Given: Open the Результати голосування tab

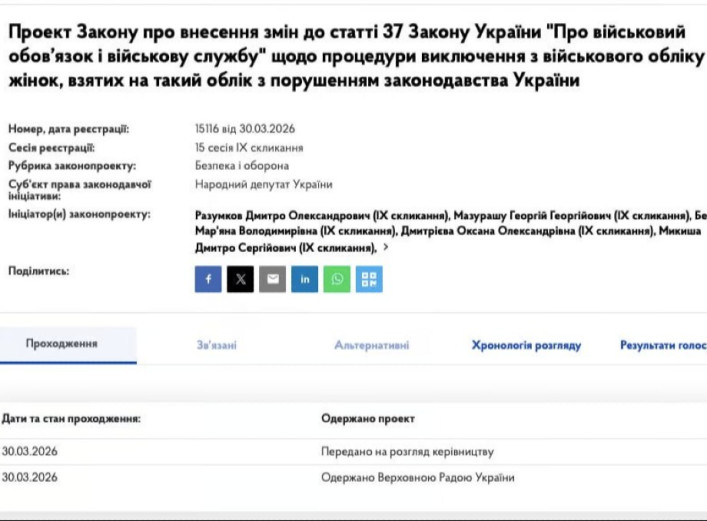Looking at the screenshot, I should point(663,345).
